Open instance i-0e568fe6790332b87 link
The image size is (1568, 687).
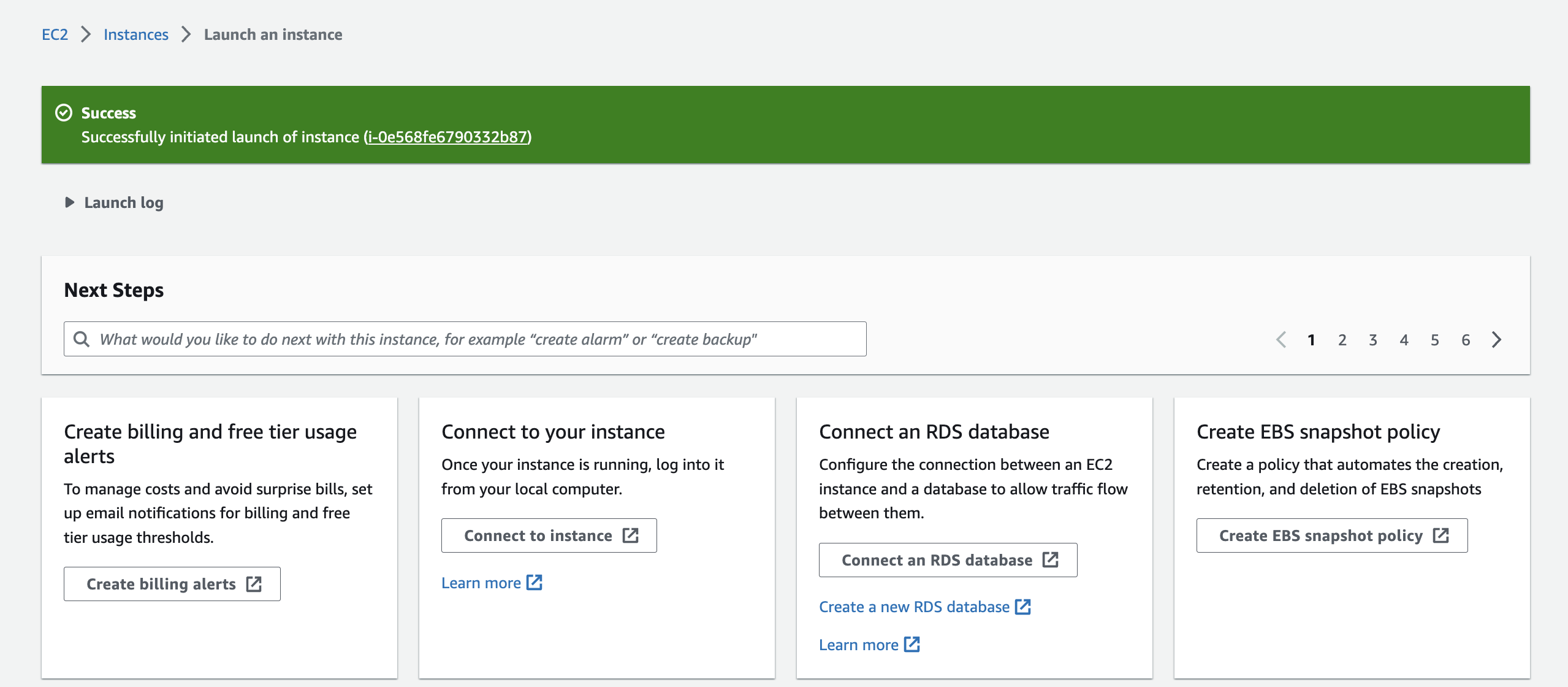(x=447, y=137)
